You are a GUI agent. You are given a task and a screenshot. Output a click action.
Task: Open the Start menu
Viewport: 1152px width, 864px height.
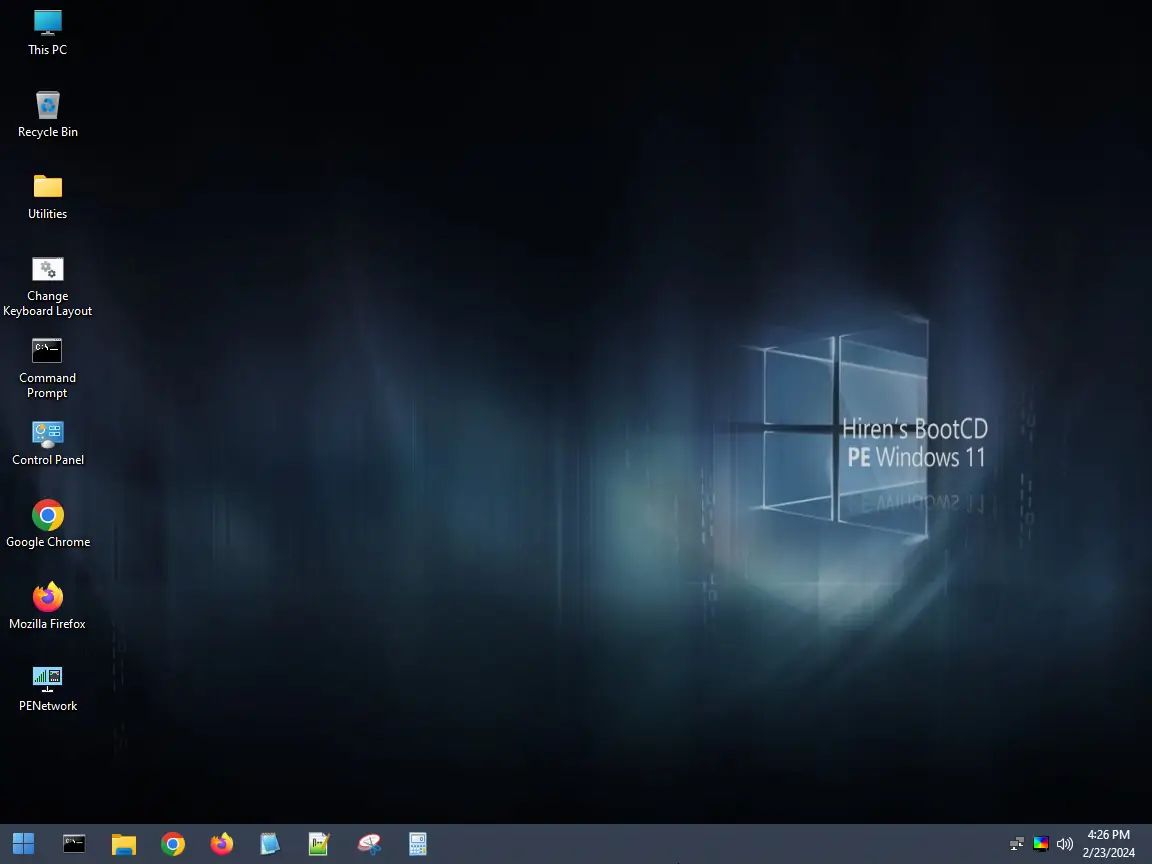click(22, 843)
